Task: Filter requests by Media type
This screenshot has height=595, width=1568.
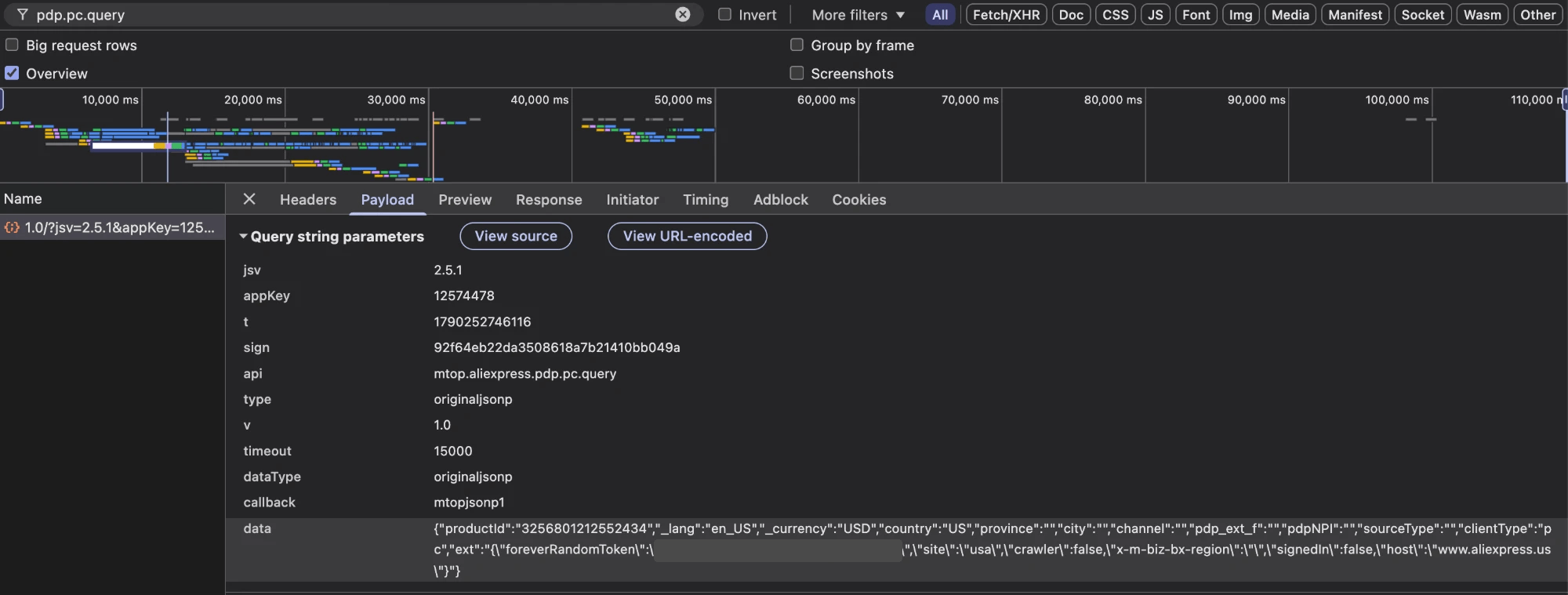Action: coord(1290,15)
